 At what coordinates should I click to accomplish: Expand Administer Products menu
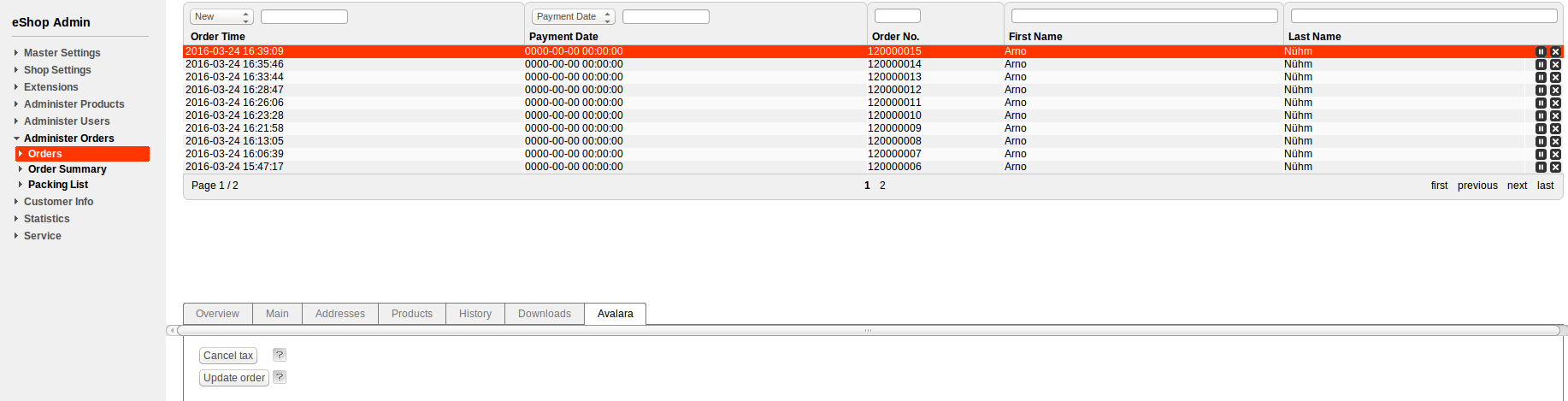click(74, 104)
